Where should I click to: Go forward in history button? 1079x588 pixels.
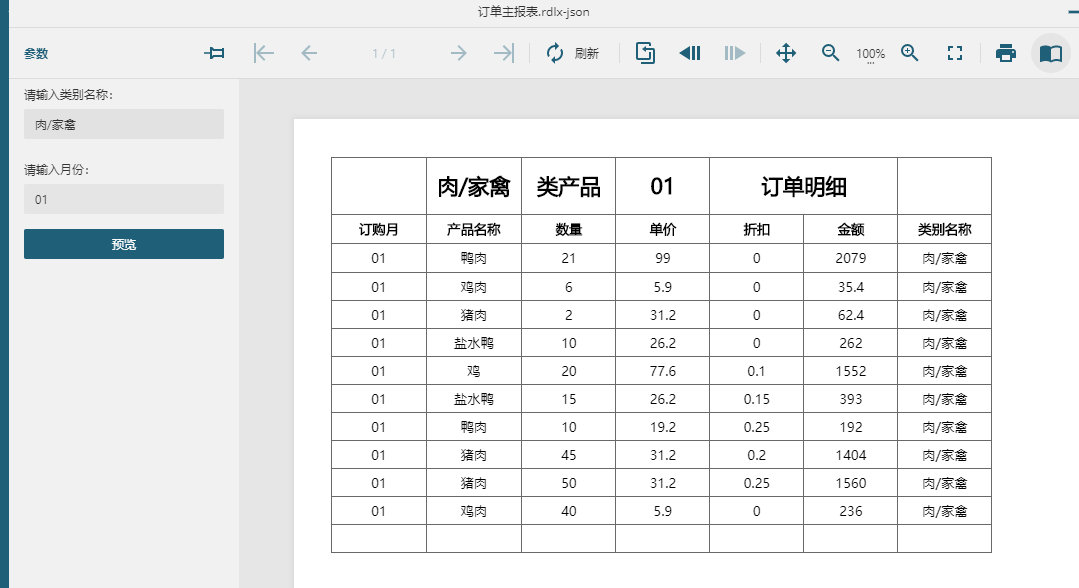734,53
